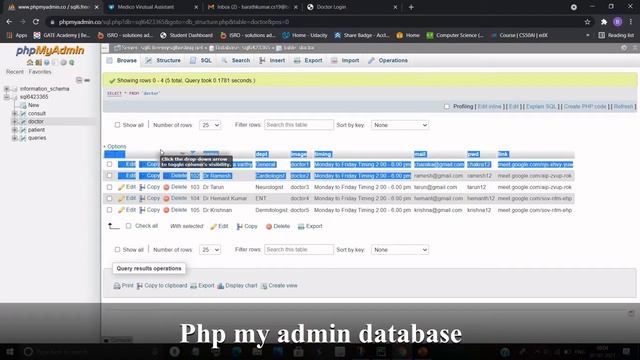This screenshot has width=640, height=360.
Task: Click Copy to clipboard in results operations
Action: 162,286
